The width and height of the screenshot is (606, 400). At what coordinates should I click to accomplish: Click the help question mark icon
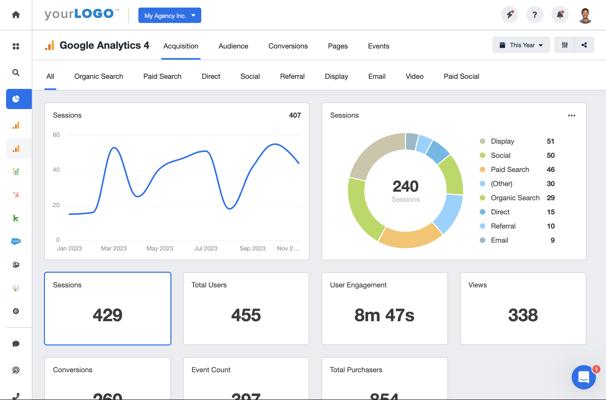535,15
